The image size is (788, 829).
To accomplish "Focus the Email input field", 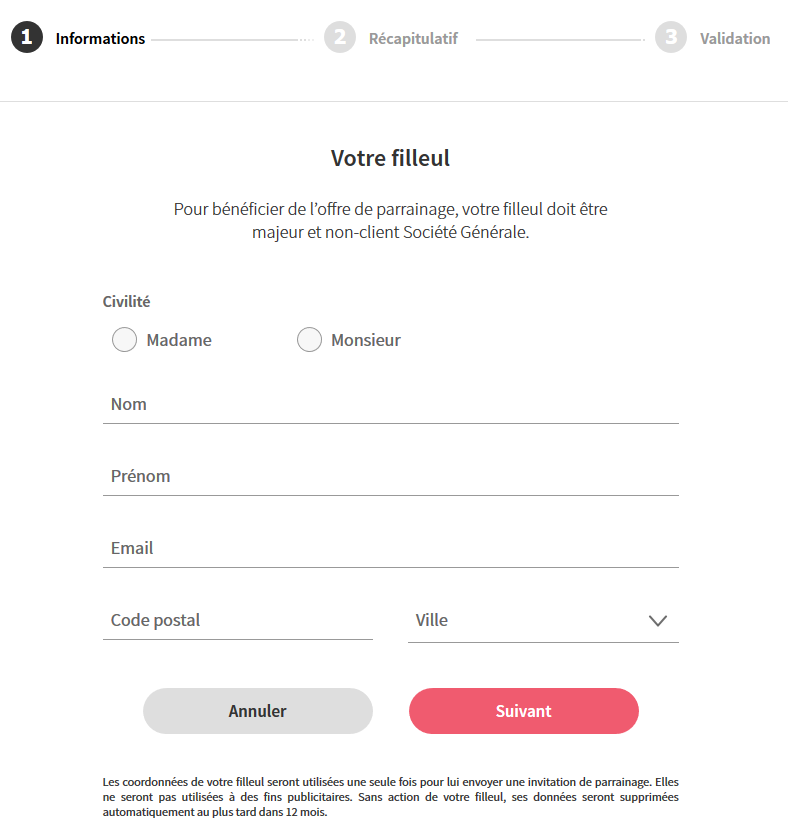I will [x=390, y=549].
